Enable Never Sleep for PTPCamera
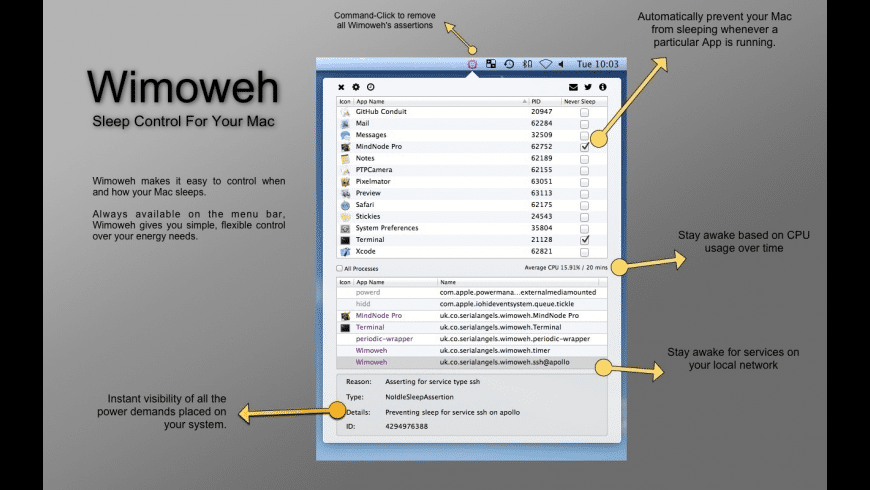870x490 pixels. 584,170
